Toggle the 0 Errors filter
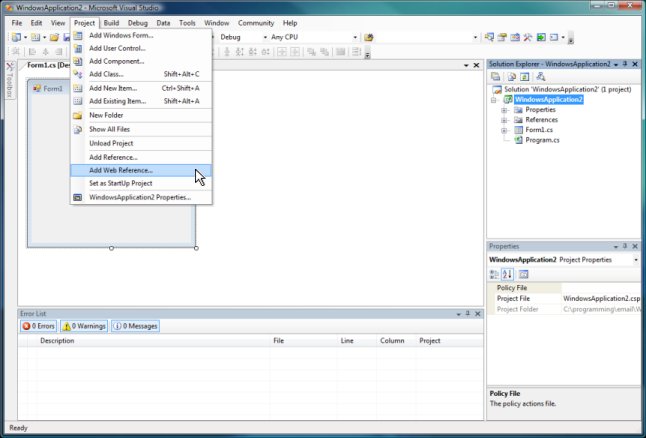This screenshot has width=646, height=438. coord(38,326)
